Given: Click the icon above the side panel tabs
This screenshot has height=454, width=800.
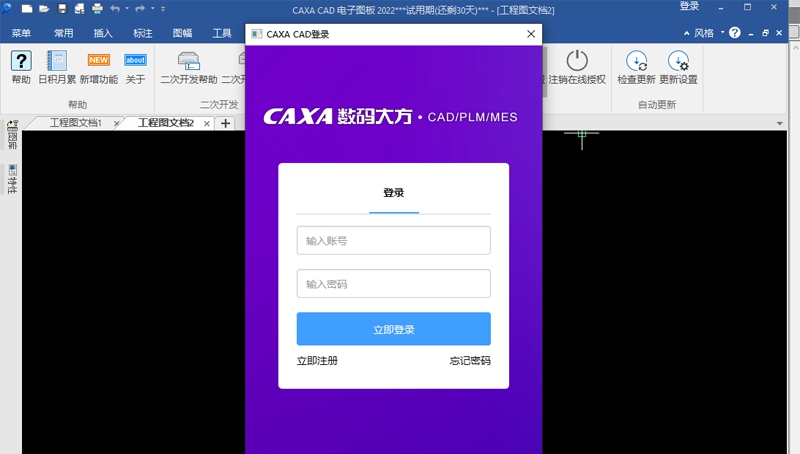Looking at the screenshot, I should (x=12, y=125).
